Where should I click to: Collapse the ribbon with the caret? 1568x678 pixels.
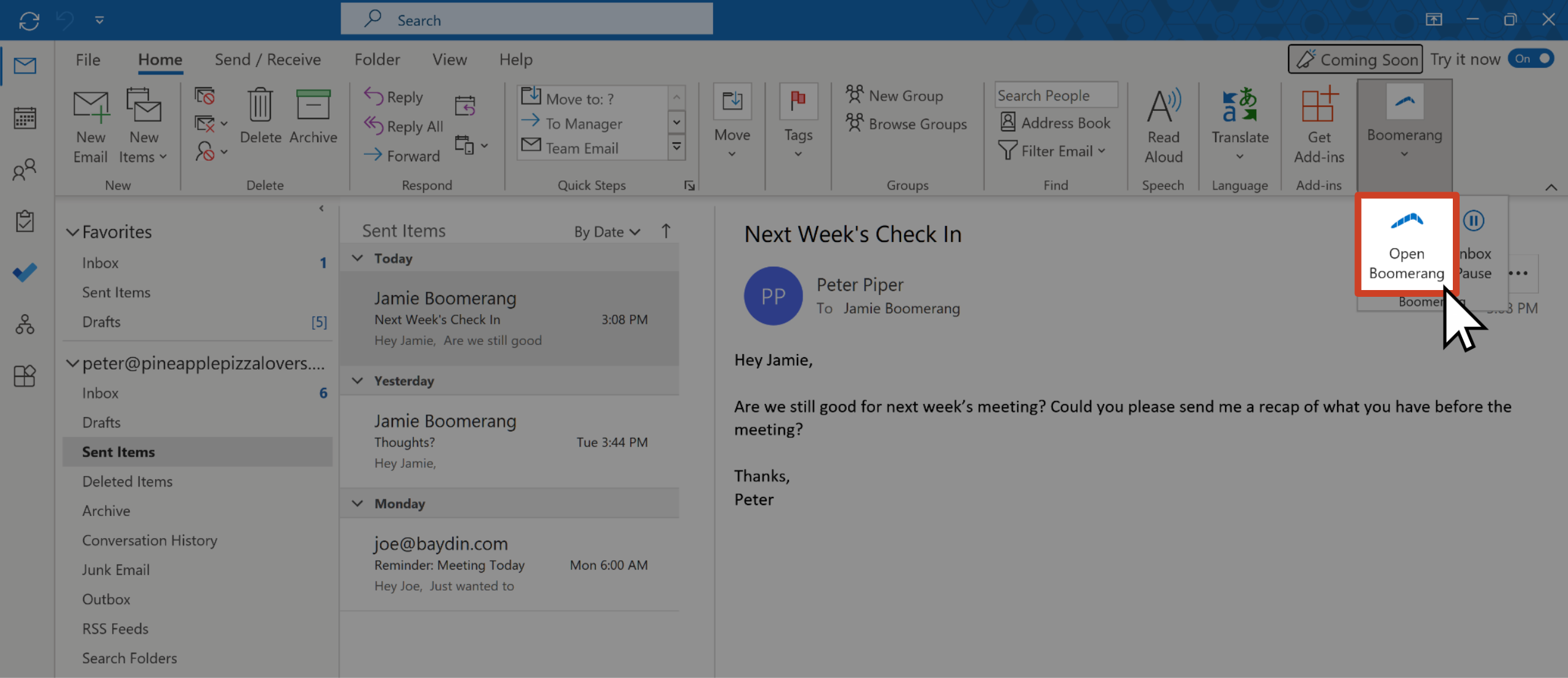click(x=1551, y=187)
